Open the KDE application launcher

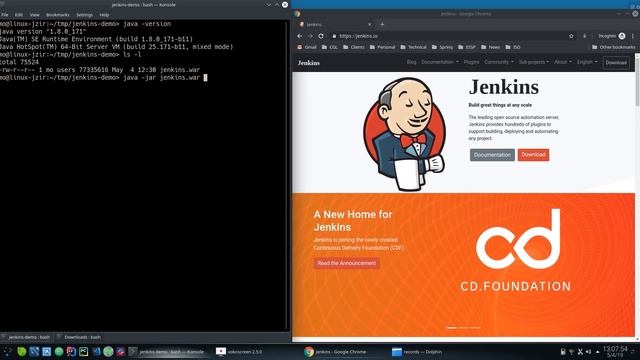[x=7, y=351]
